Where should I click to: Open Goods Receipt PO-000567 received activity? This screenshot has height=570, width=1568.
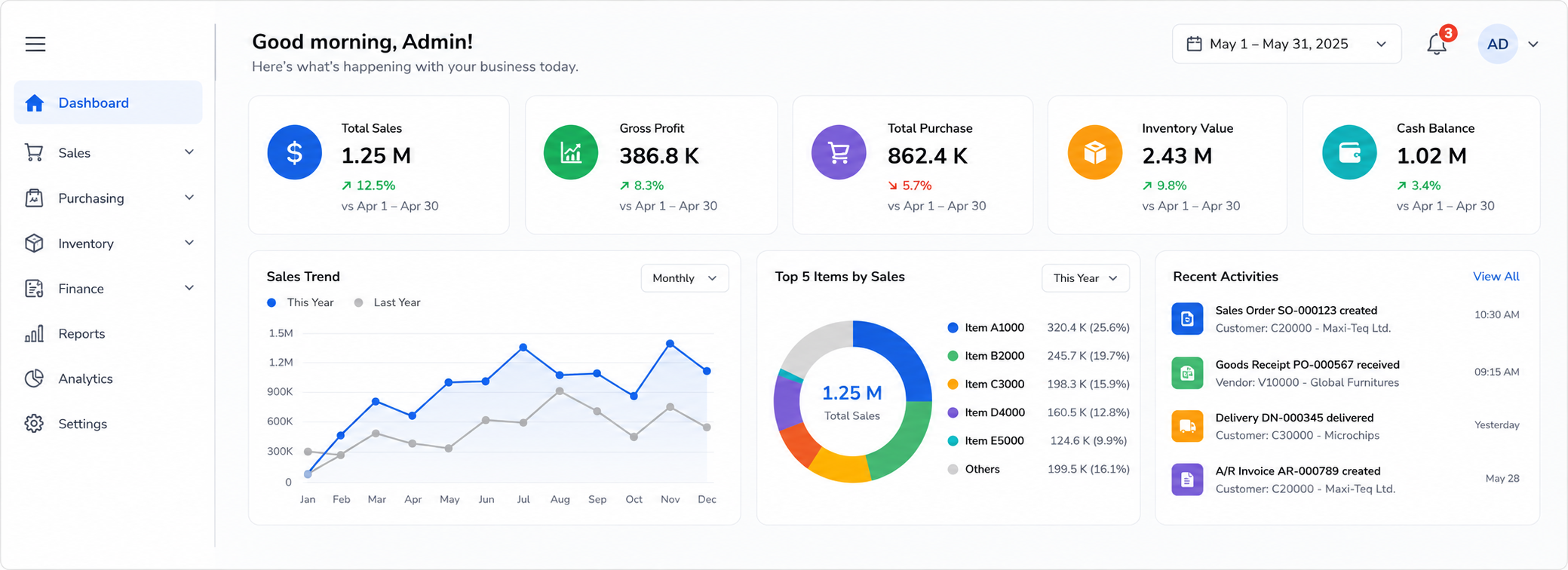(x=1346, y=373)
